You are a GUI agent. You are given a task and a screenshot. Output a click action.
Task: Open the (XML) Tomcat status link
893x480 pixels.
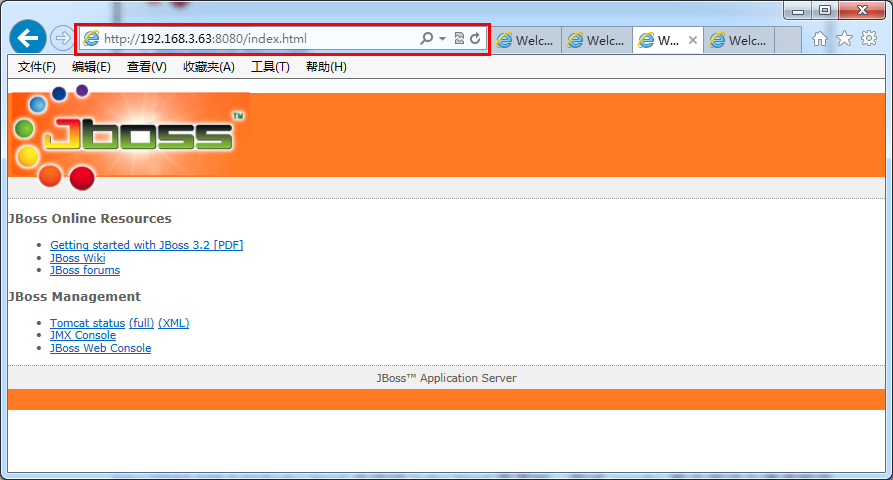[x=174, y=323]
